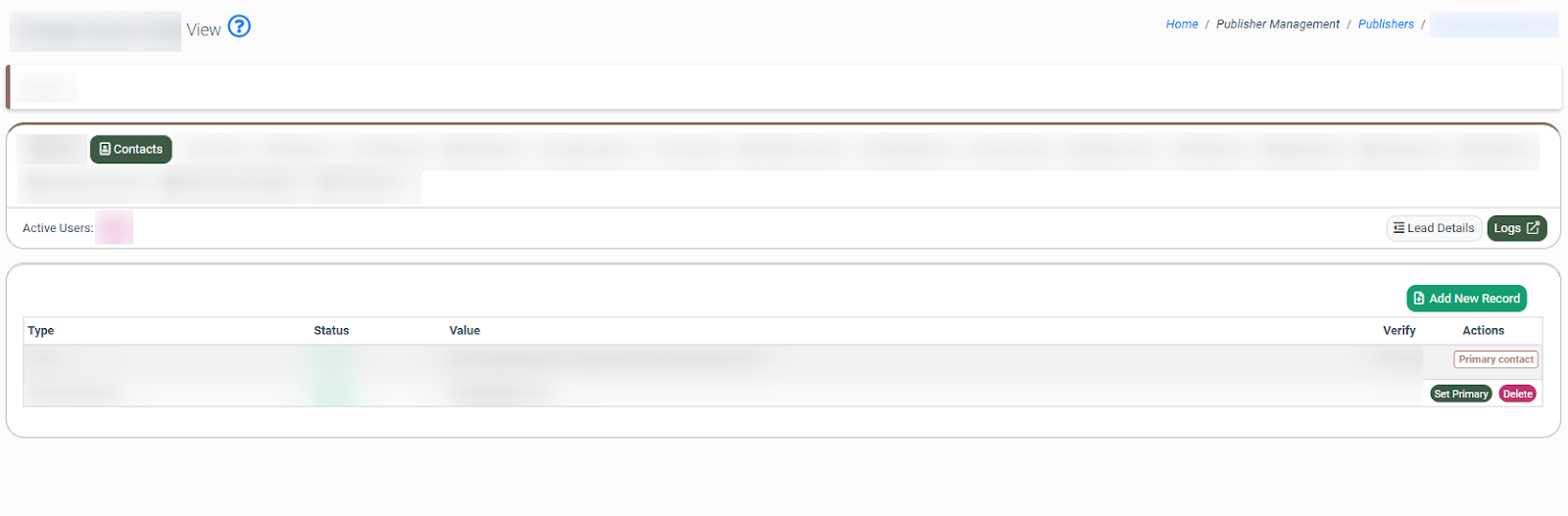Switch to the Contacts tab
Screen dimensions: 1568x516
point(131,149)
